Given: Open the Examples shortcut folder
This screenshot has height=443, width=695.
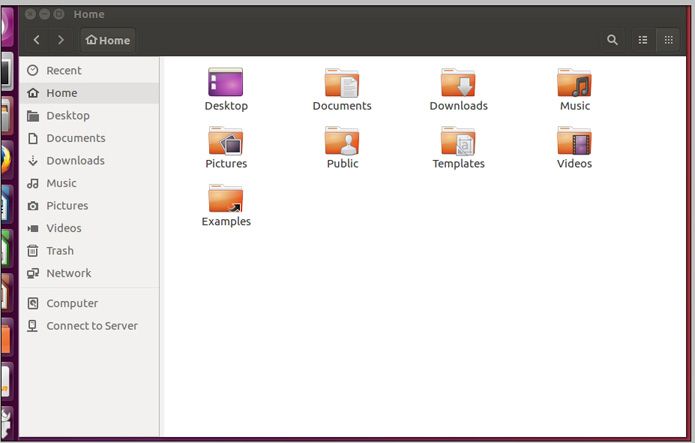Looking at the screenshot, I should tap(225, 199).
